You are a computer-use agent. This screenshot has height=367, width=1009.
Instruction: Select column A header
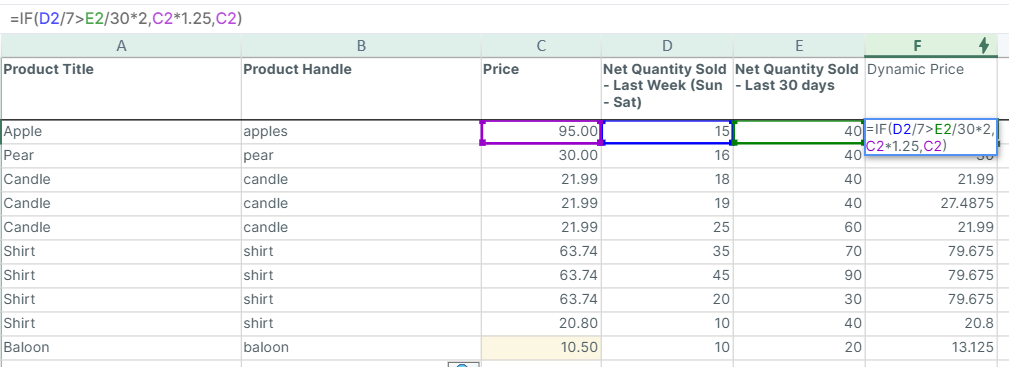coord(120,46)
